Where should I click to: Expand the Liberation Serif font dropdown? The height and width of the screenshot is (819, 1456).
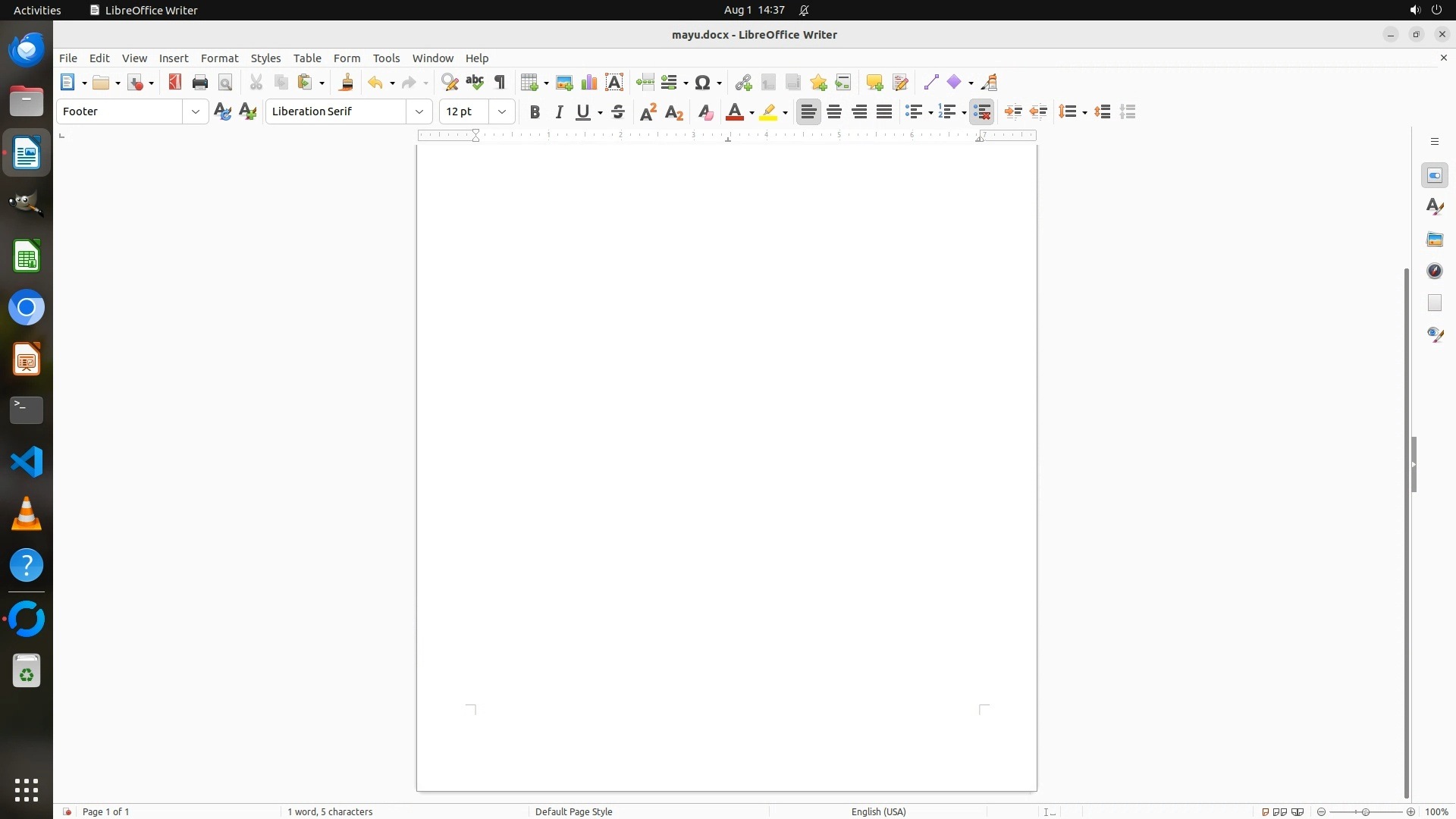pos(419,112)
